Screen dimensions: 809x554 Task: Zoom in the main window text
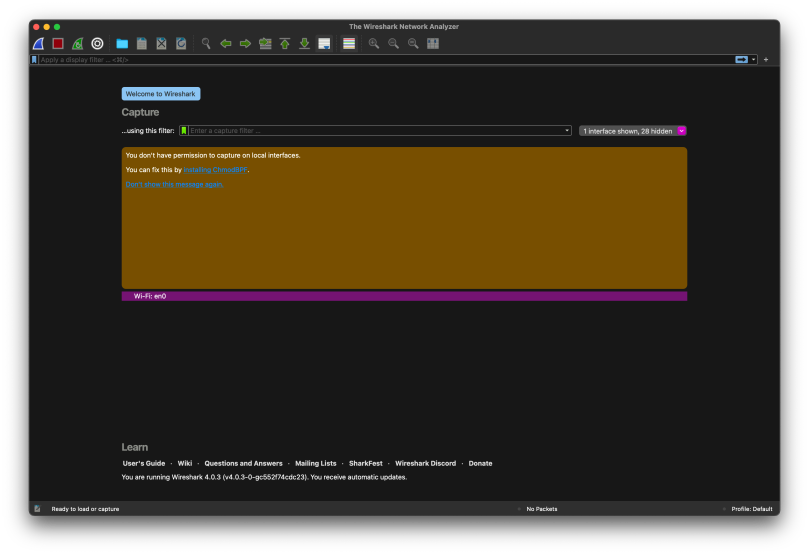374,44
